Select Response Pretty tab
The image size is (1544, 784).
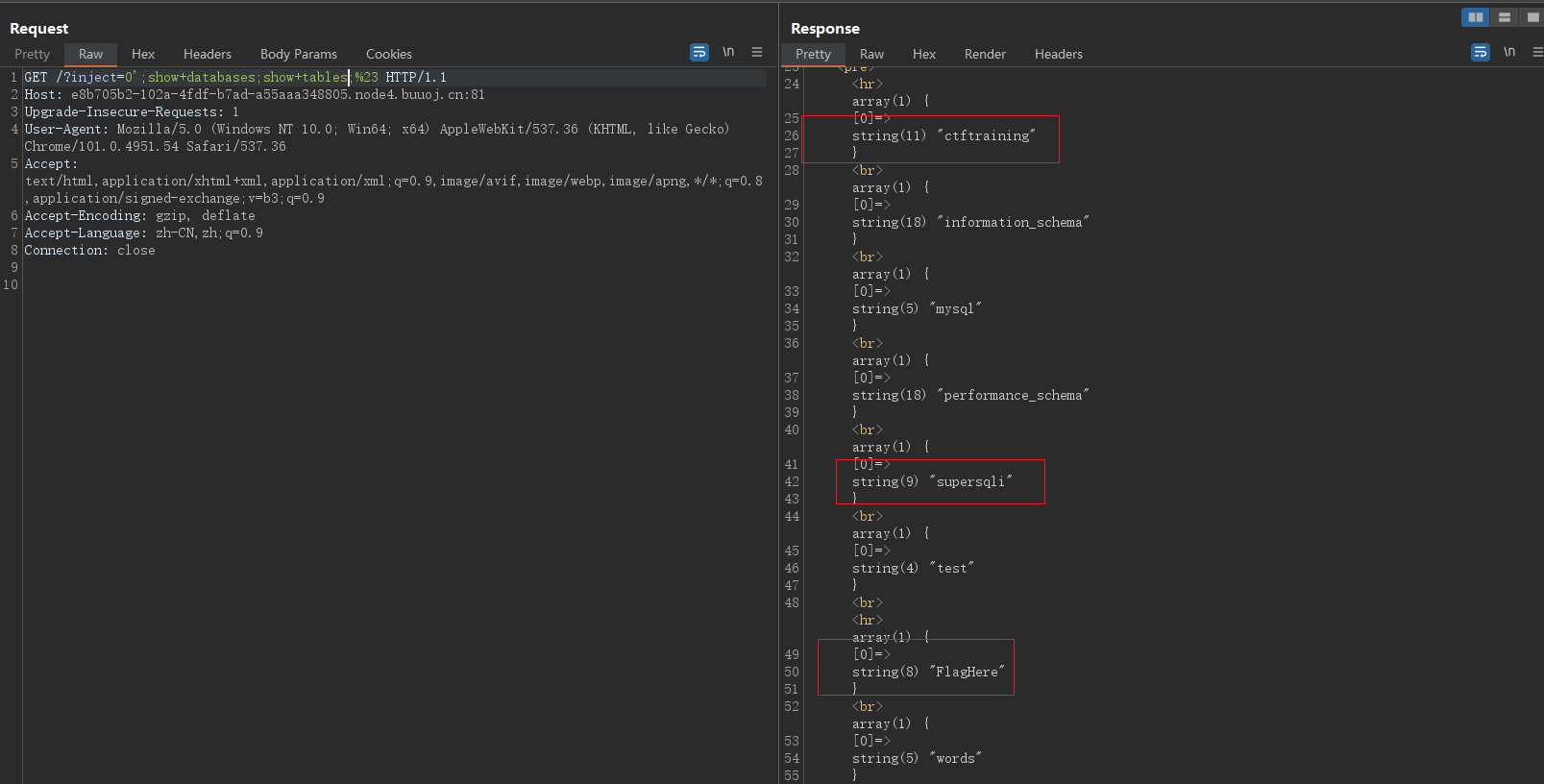pos(813,54)
